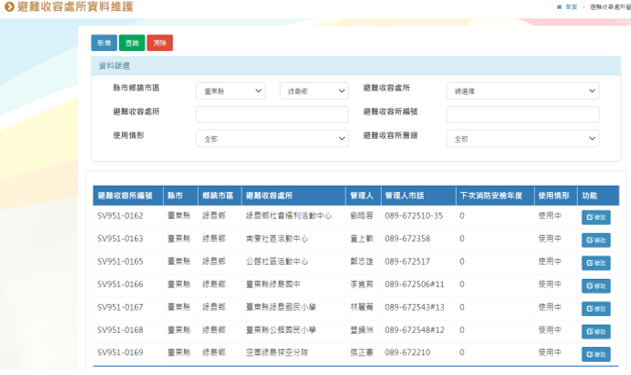Click the phone number 089-672210
Image resolution: width=631 pixels, height=375 pixels.
[407, 353]
